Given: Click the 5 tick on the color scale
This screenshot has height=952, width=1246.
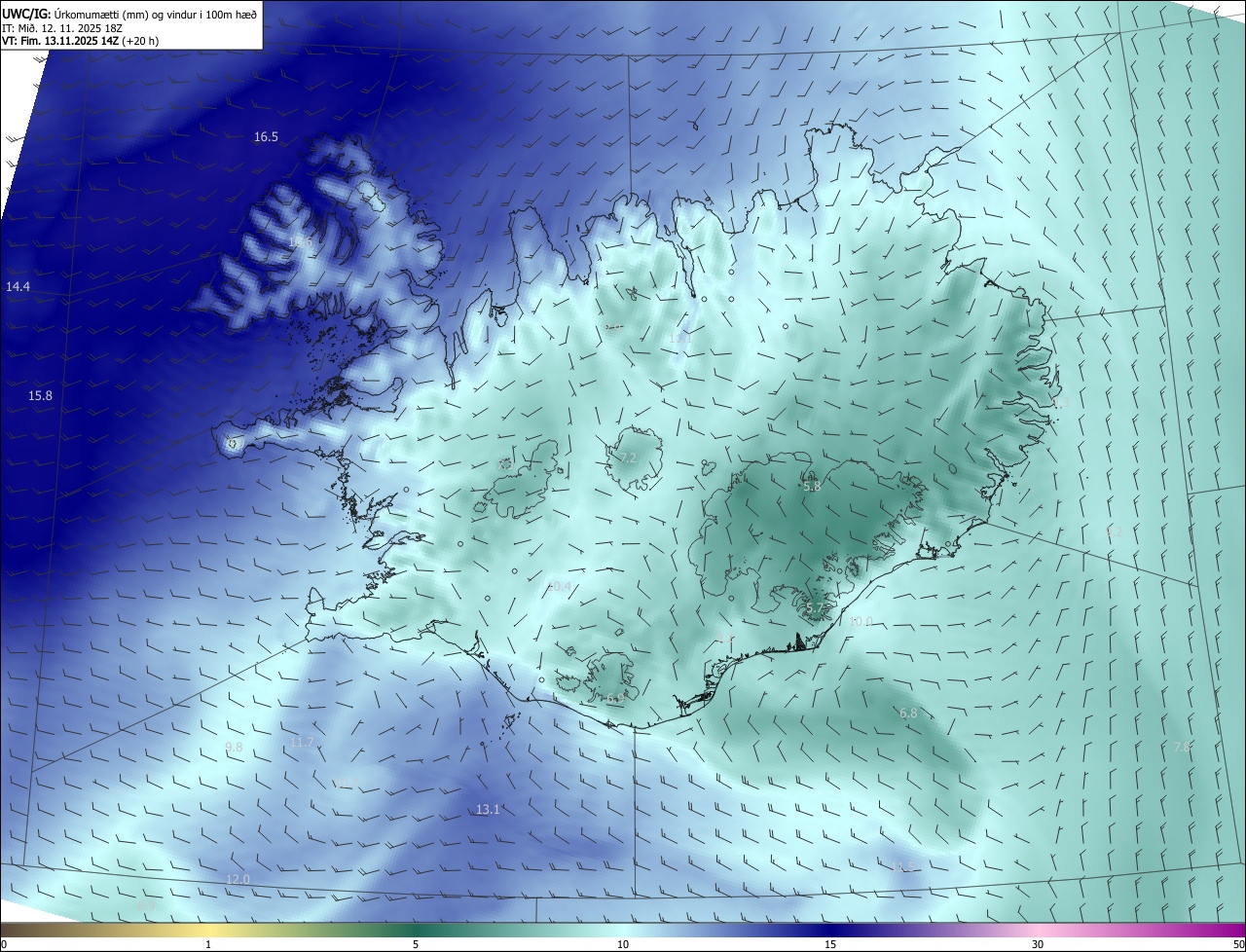Looking at the screenshot, I should coord(416,944).
